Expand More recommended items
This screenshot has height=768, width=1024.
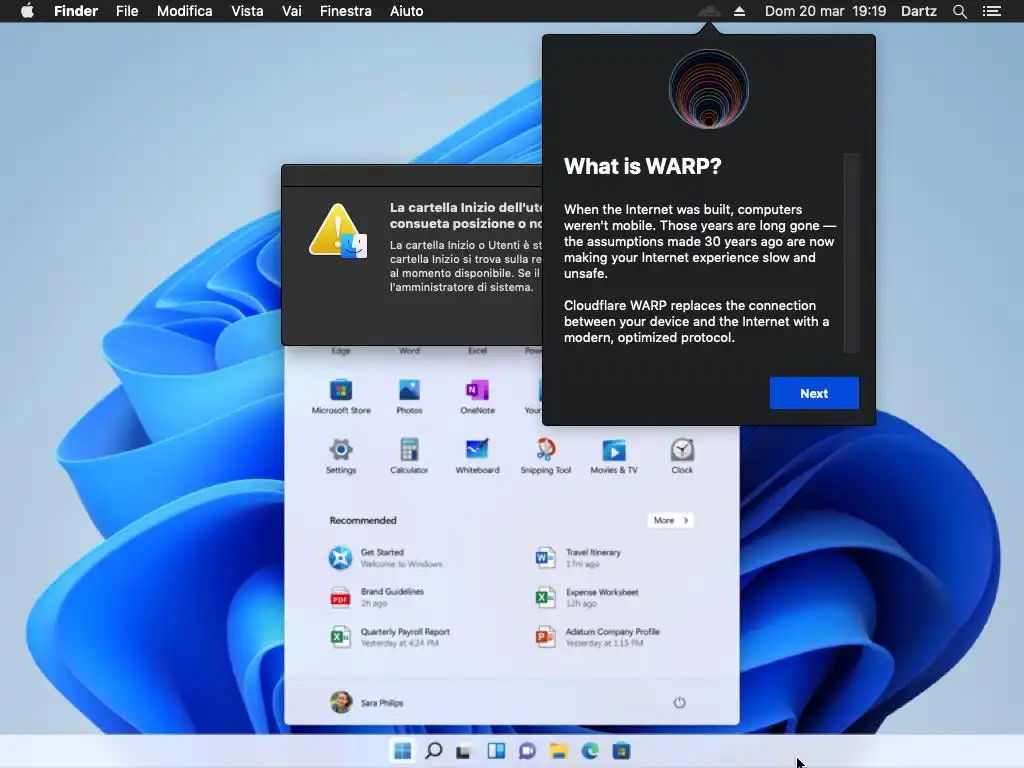coord(670,520)
